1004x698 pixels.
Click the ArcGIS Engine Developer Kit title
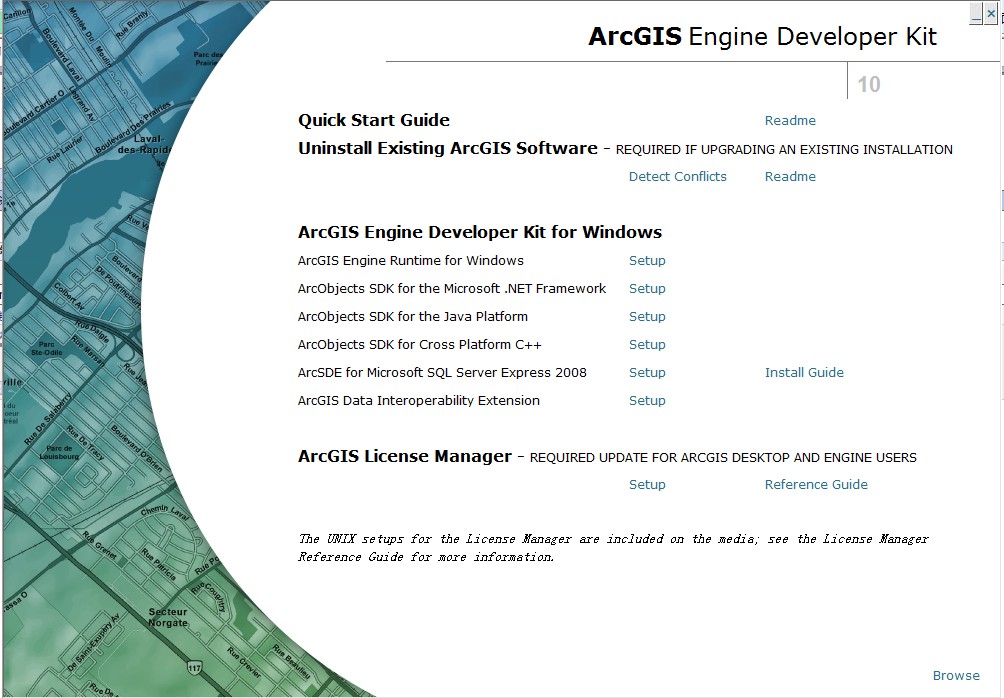(x=763, y=37)
